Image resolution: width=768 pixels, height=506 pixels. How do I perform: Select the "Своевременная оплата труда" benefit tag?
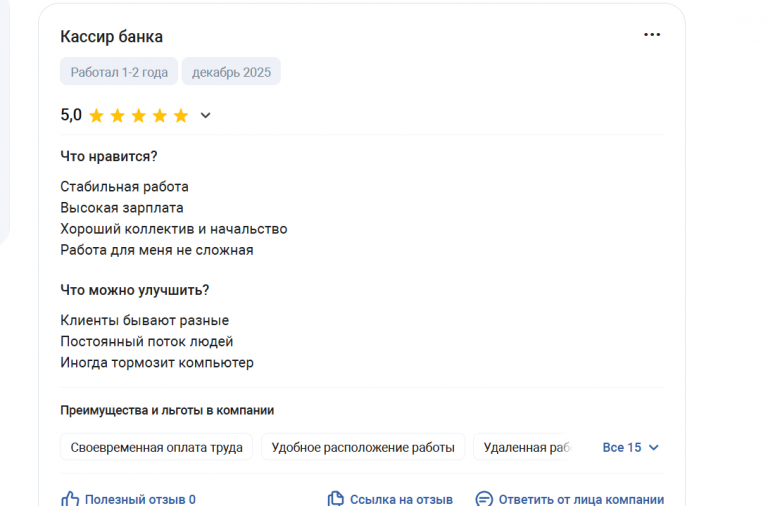pyautogui.click(x=157, y=448)
